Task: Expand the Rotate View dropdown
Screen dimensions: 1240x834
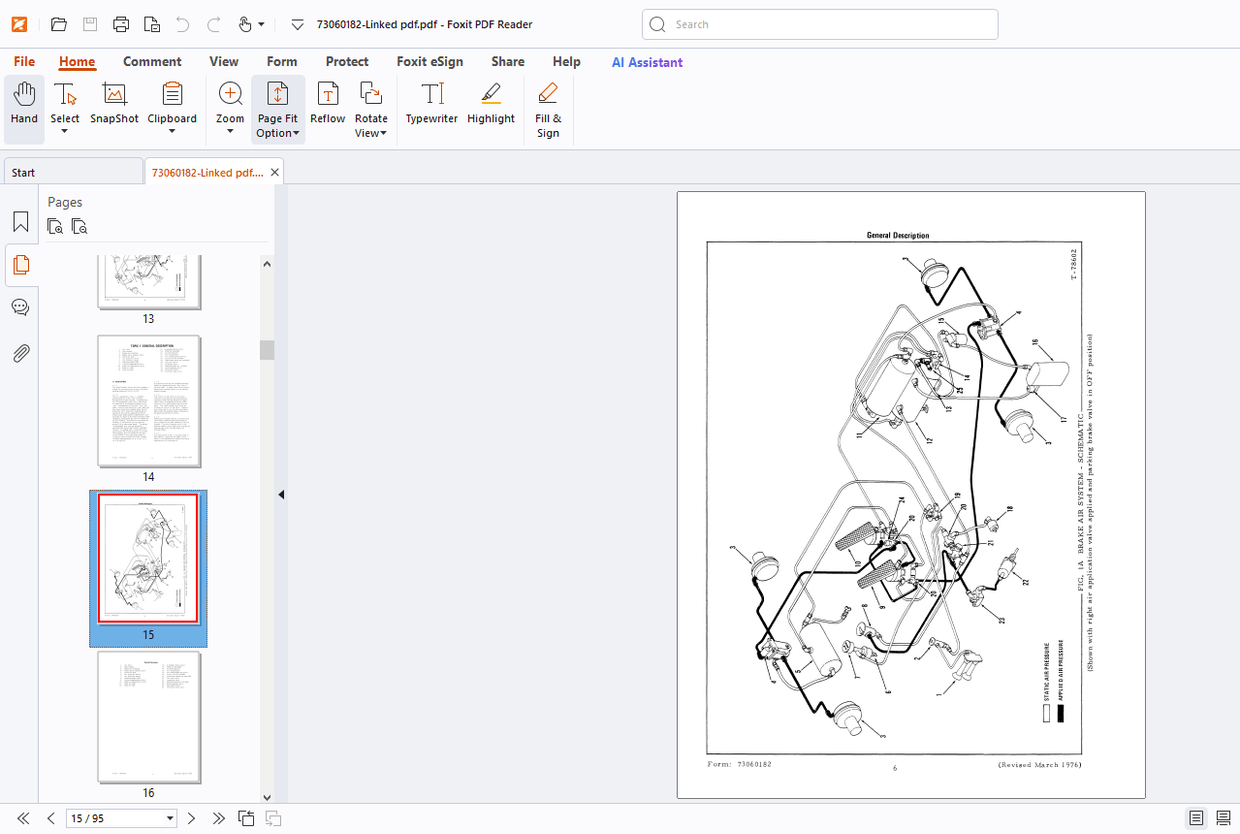Action: coord(371,133)
